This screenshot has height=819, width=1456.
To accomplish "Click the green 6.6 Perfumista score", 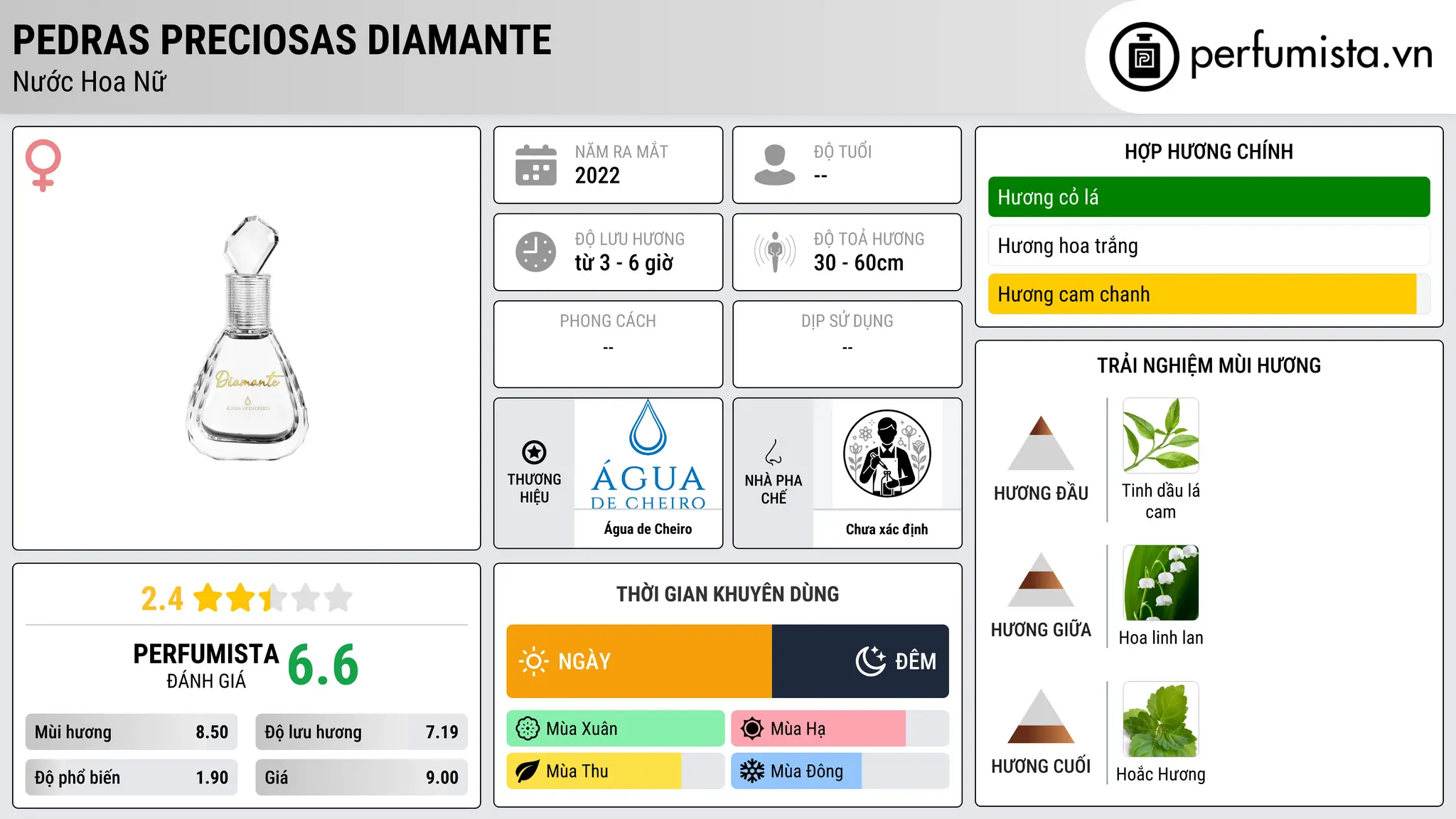I will click(323, 665).
